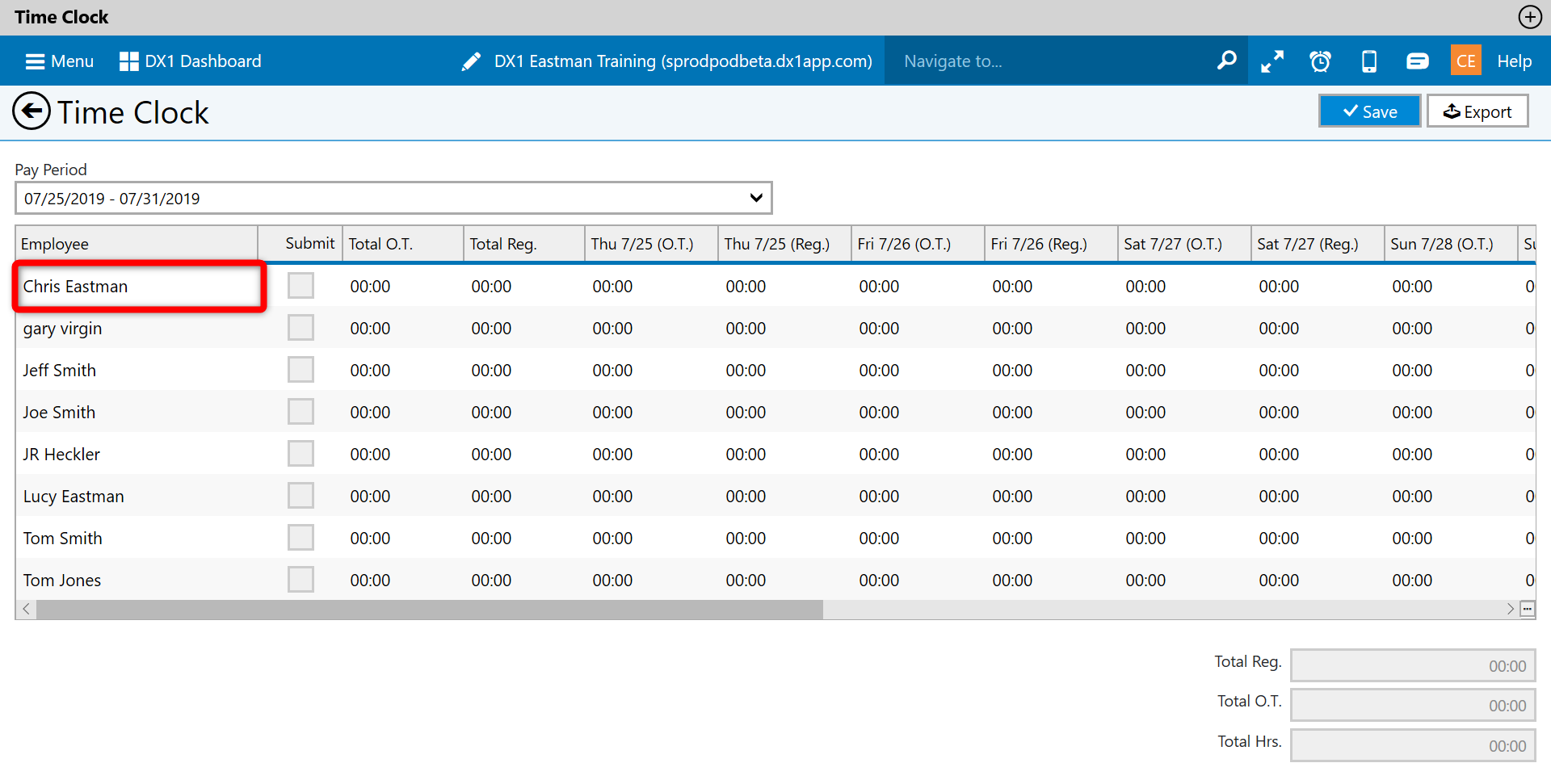Select the Tom Jones employee name

point(62,581)
